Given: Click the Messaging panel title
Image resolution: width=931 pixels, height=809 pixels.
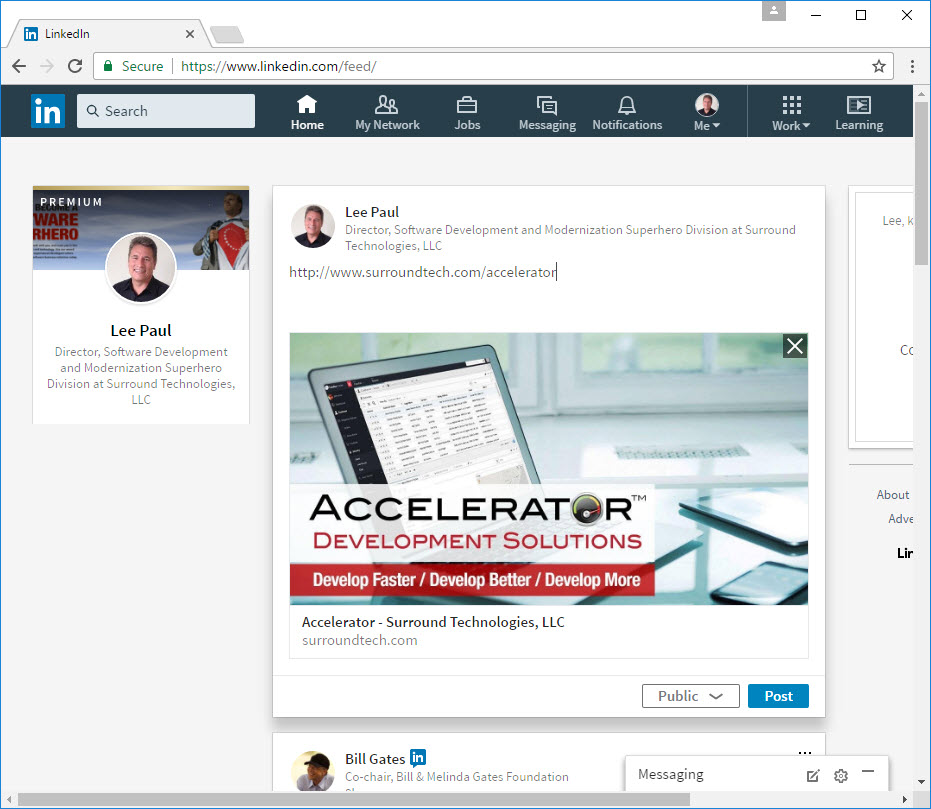Looking at the screenshot, I should pyautogui.click(x=670, y=774).
